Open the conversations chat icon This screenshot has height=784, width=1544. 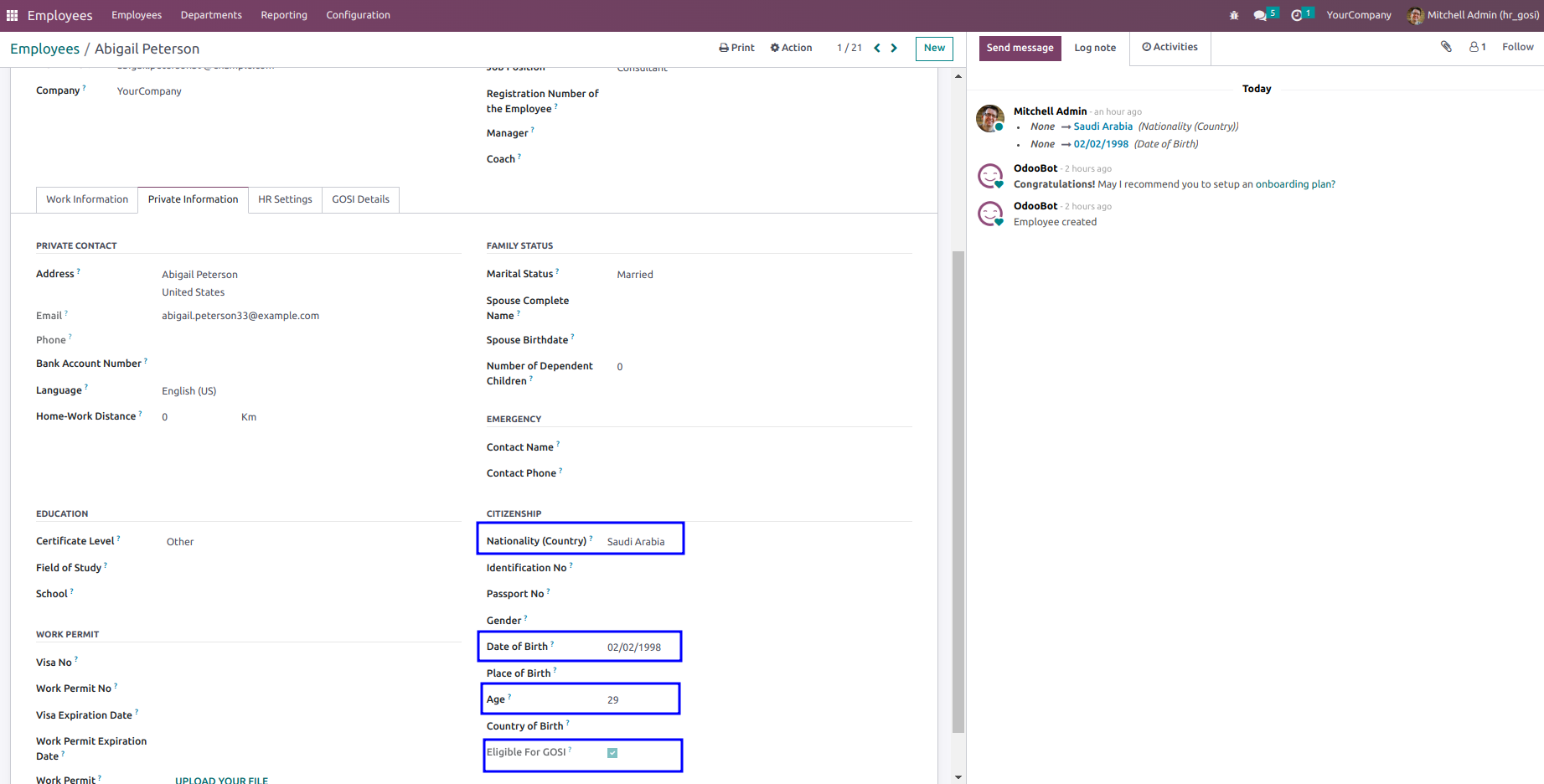tap(1260, 15)
